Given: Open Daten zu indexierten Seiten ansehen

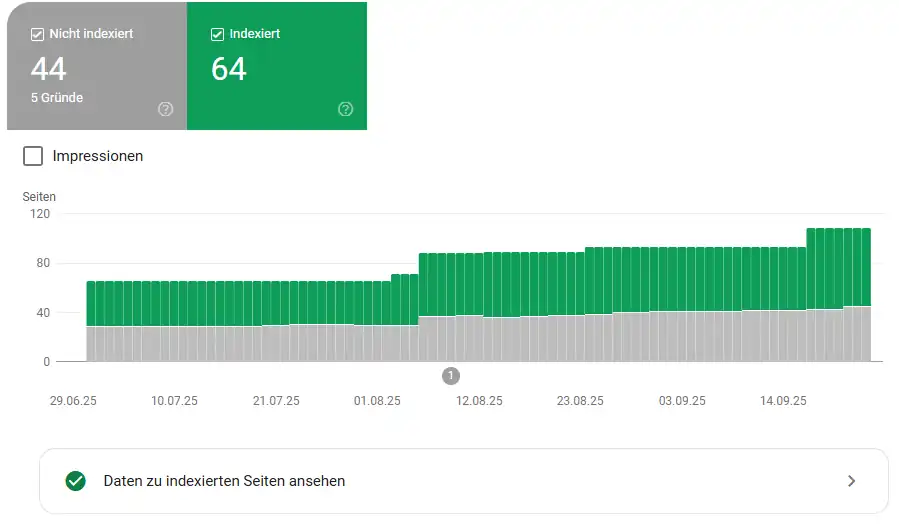Looking at the screenshot, I should (x=224, y=481).
